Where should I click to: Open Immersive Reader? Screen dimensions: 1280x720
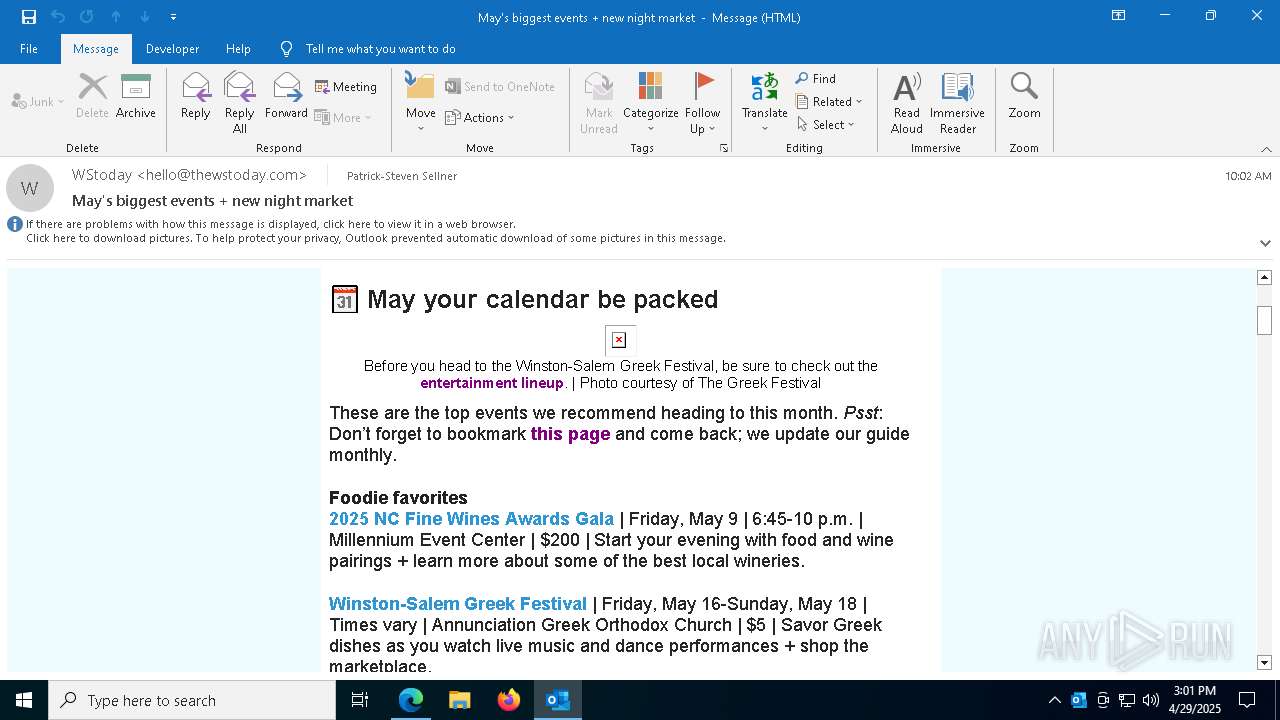tap(958, 103)
